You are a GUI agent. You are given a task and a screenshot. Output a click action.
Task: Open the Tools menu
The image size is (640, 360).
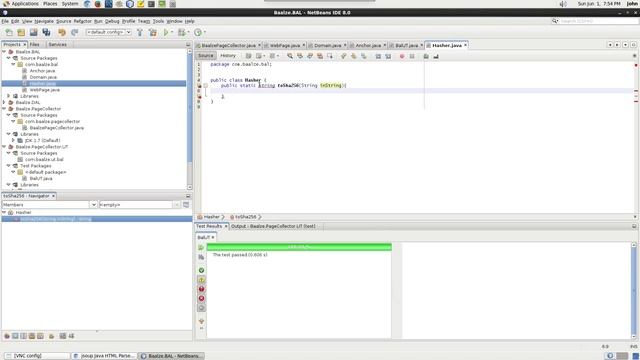158,21
